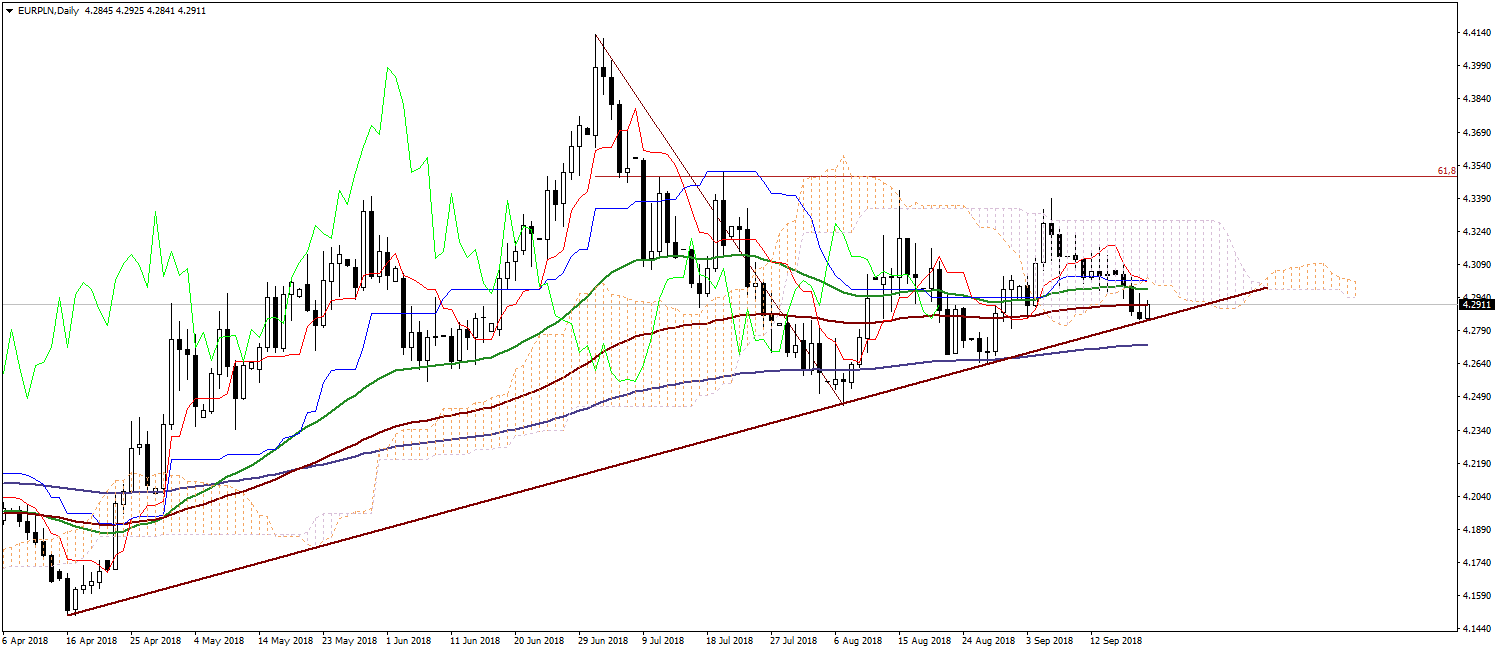1497x652 pixels.
Task: Click the 4.3240 price axis label
Action: [x=1476, y=232]
